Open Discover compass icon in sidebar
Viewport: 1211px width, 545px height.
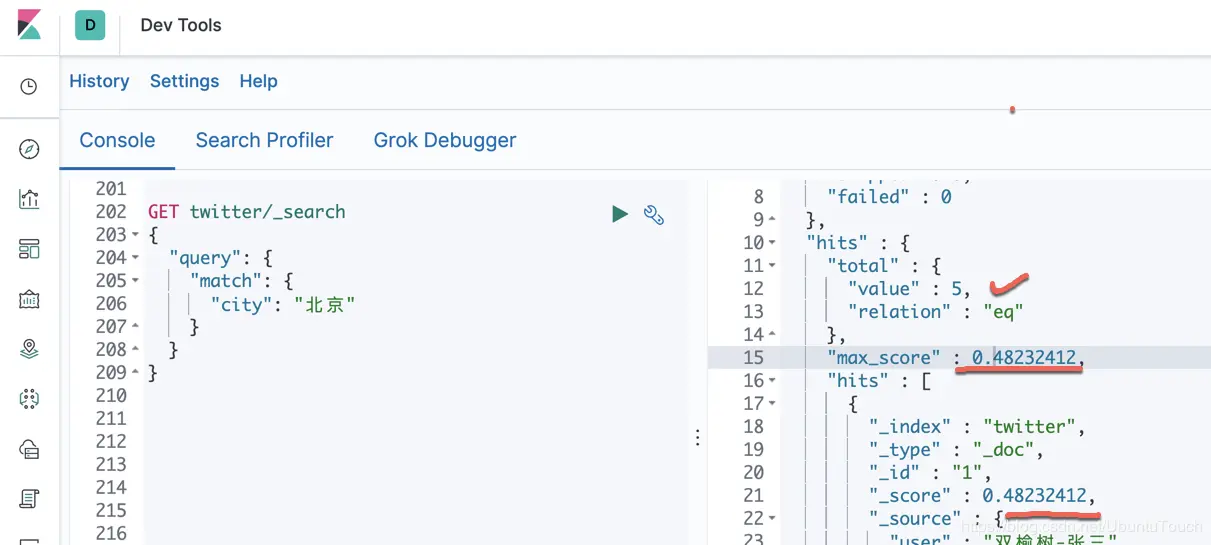point(29,149)
